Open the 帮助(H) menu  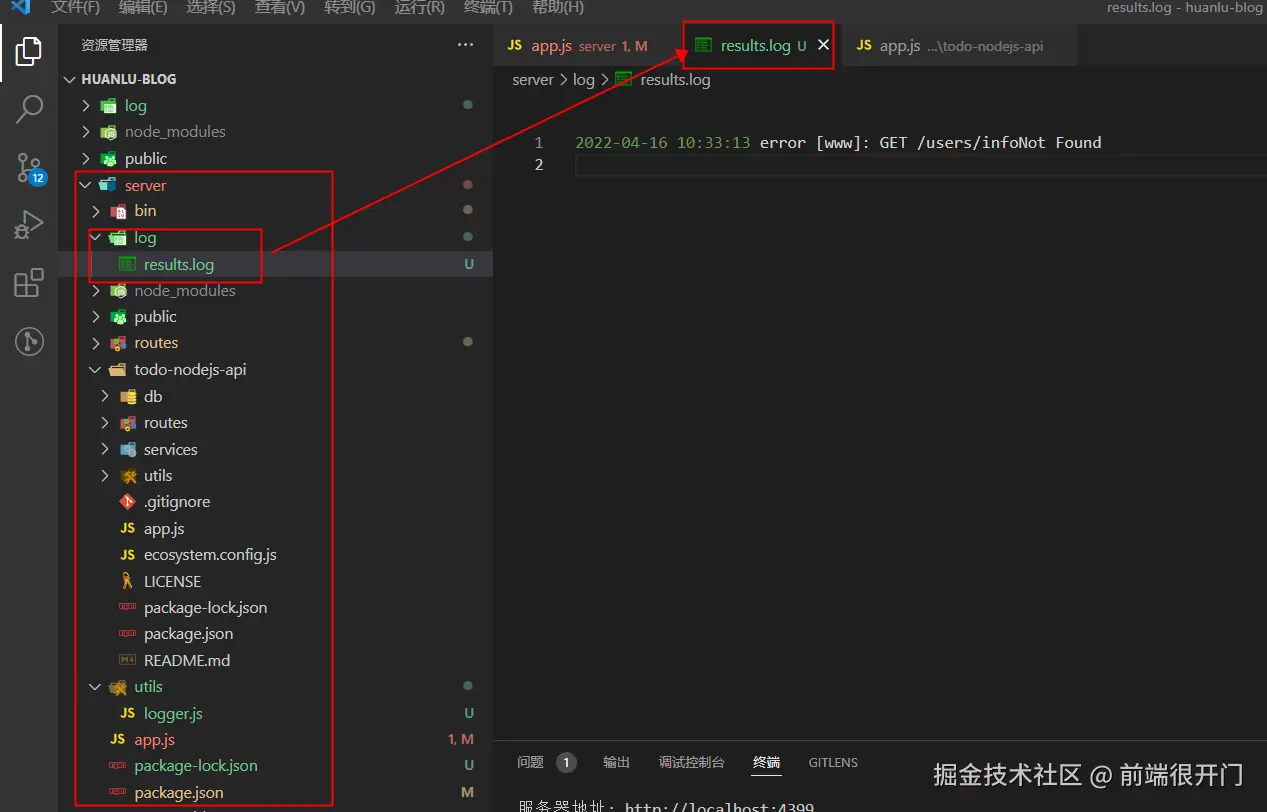558,7
